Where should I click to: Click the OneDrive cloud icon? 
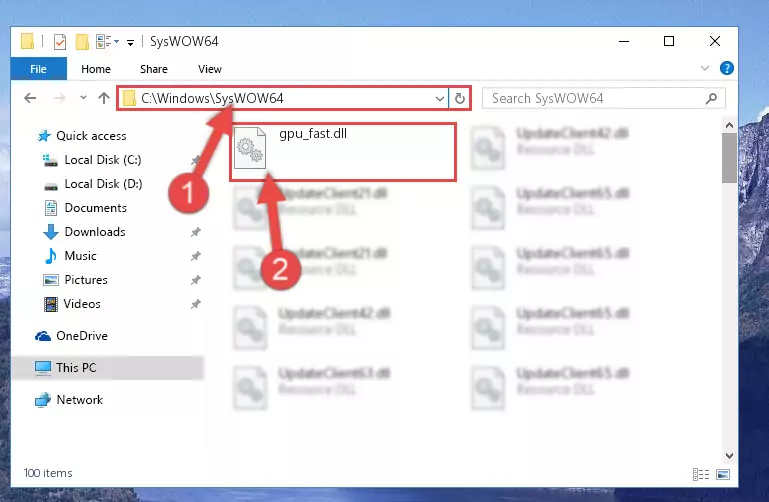[x=43, y=336]
